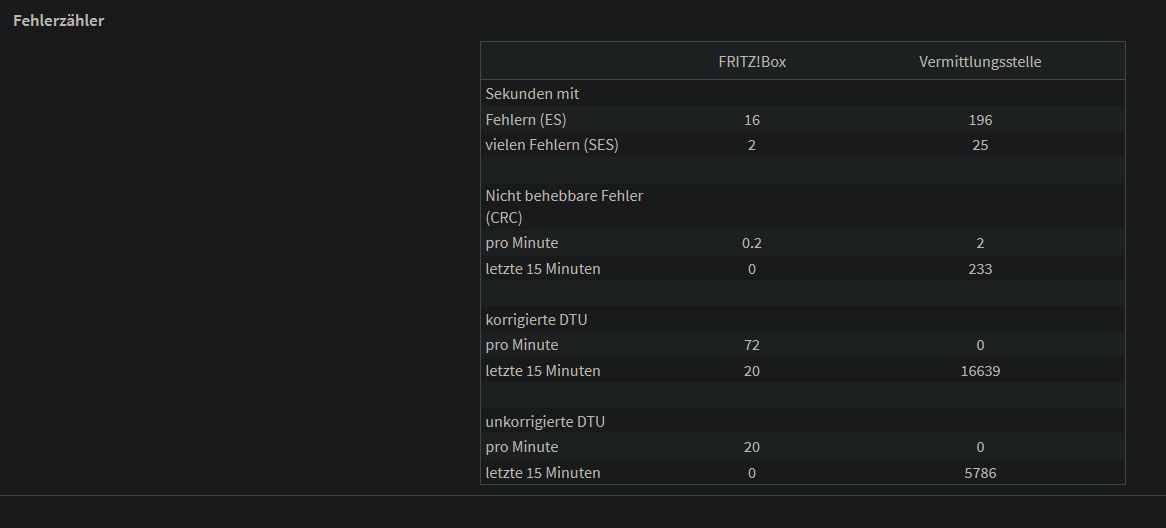The image size is (1166, 528).
Task: Select the ES value 16 for FRITZ!Box
Action: [752, 120]
